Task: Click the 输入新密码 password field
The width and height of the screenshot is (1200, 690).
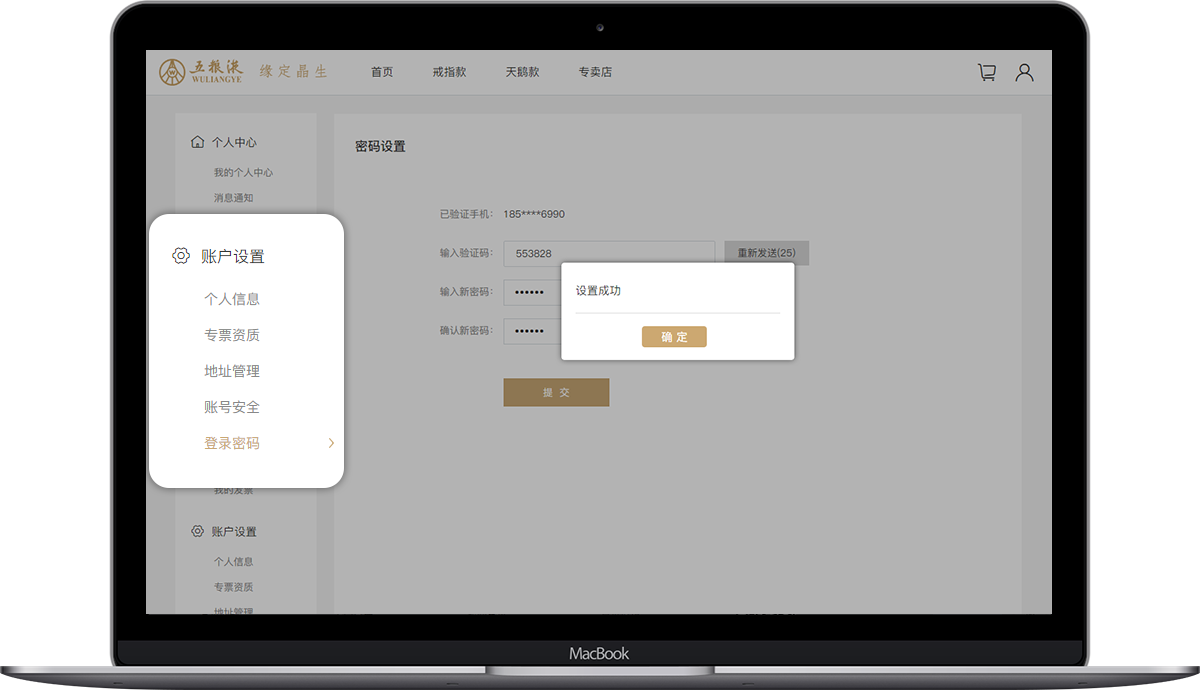Action: [x=532, y=292]
